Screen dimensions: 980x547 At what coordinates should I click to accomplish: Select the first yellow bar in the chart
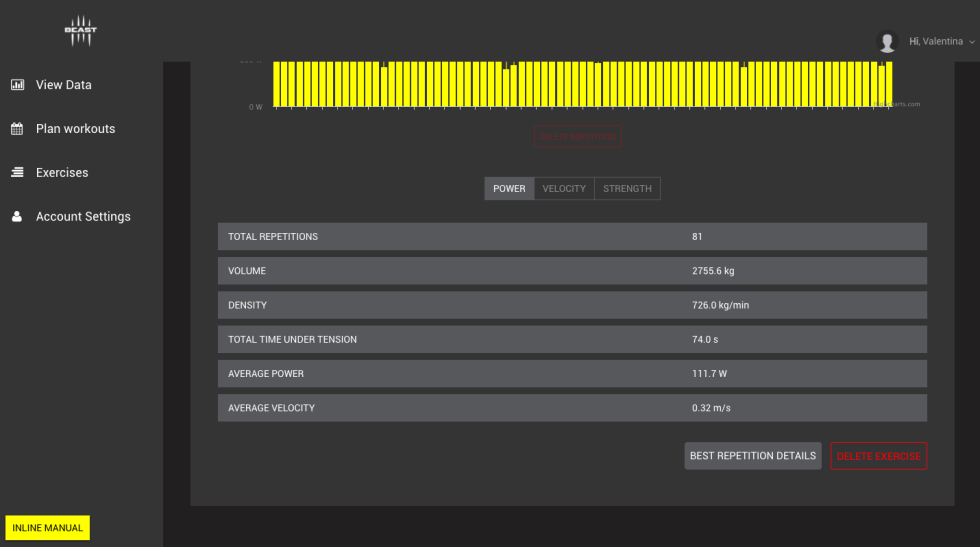(x=277, y=84)
